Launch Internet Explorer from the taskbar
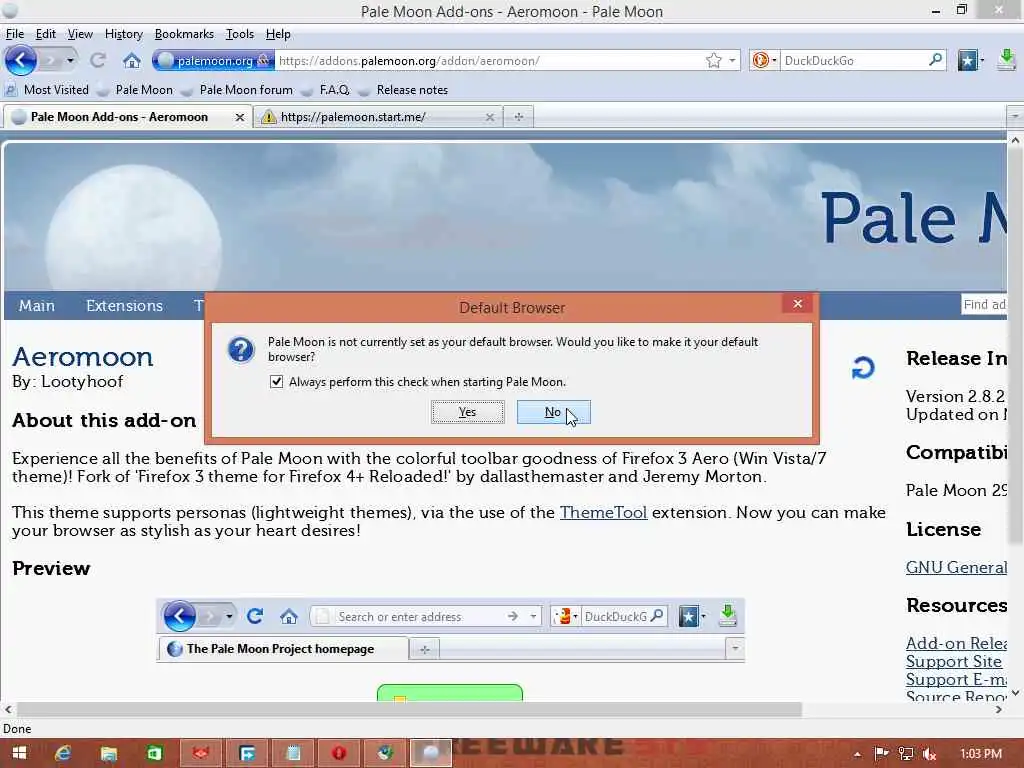Screen dimensions: 1024x768 [x=63, y=754]
